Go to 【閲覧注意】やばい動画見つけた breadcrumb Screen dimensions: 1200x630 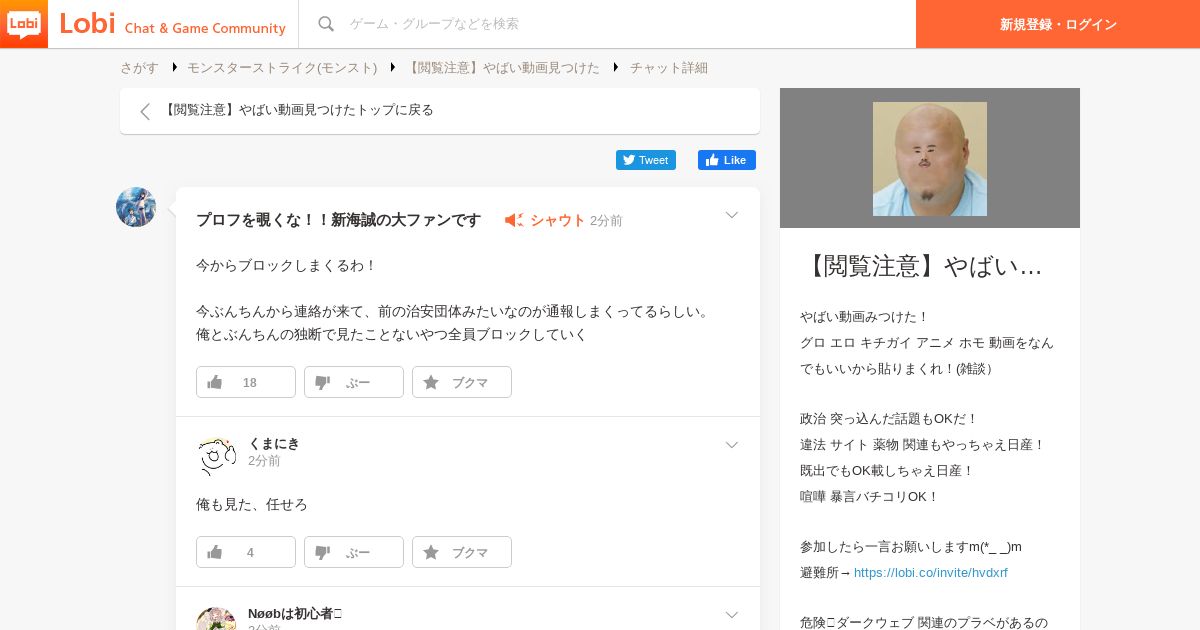point(504,68)
